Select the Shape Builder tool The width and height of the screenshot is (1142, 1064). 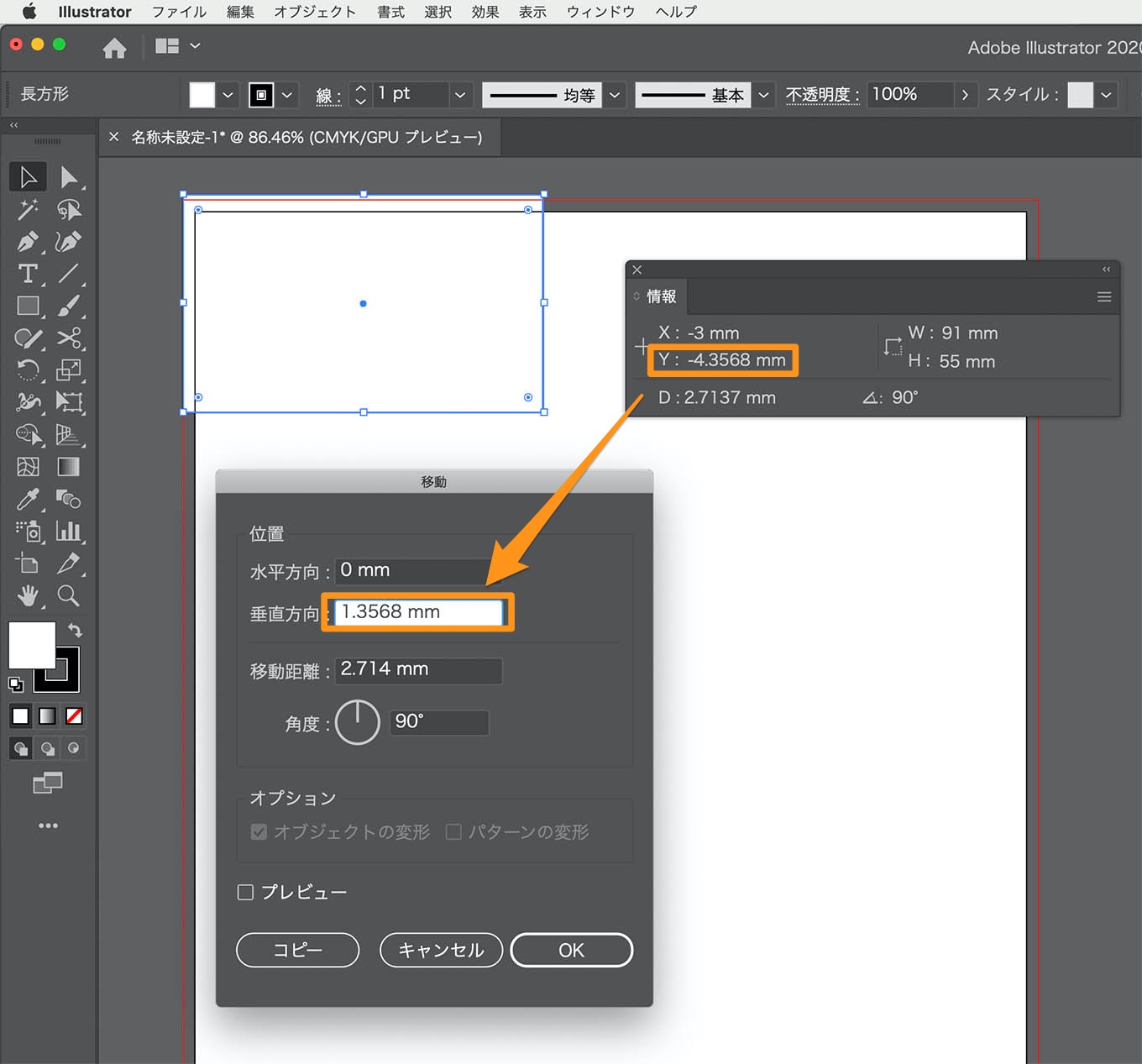28,435
